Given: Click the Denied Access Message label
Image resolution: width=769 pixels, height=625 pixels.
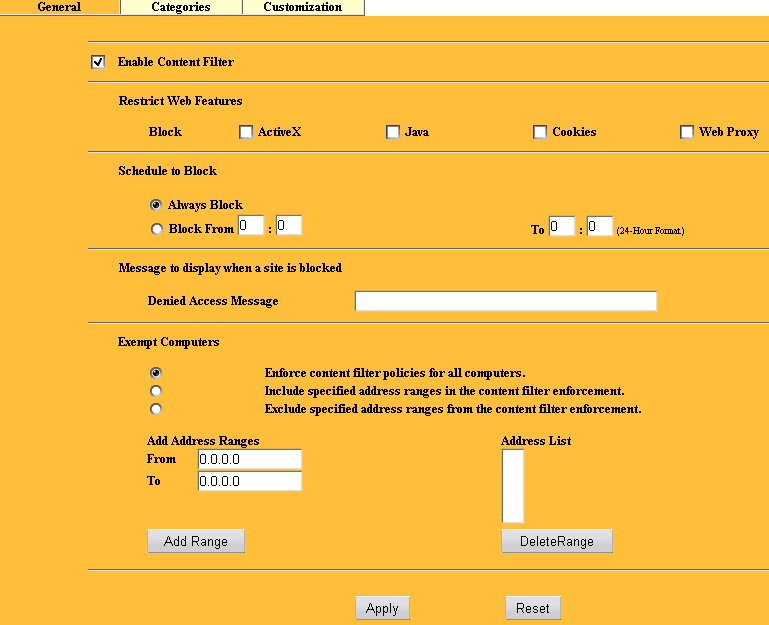Looking at the screenshot, I should (x=213, y=301).
